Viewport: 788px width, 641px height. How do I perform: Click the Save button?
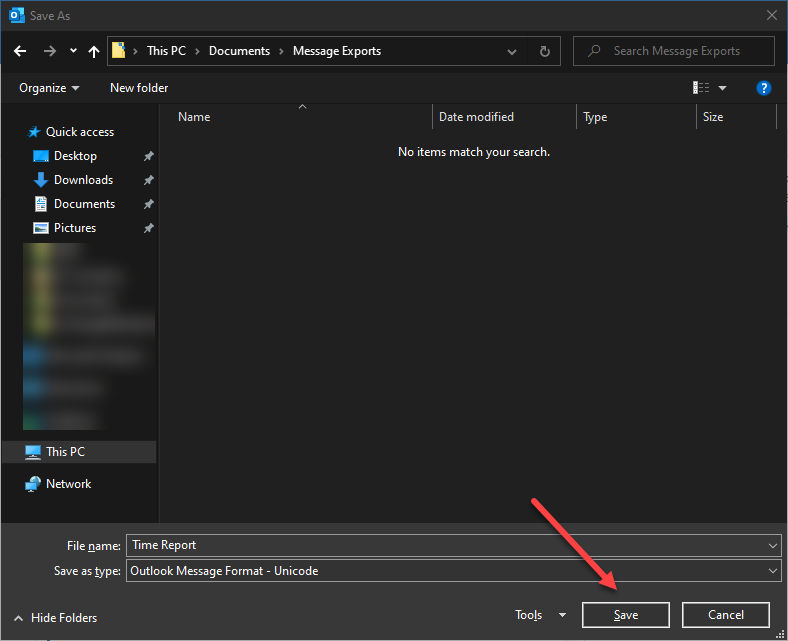tap(626, 615)
